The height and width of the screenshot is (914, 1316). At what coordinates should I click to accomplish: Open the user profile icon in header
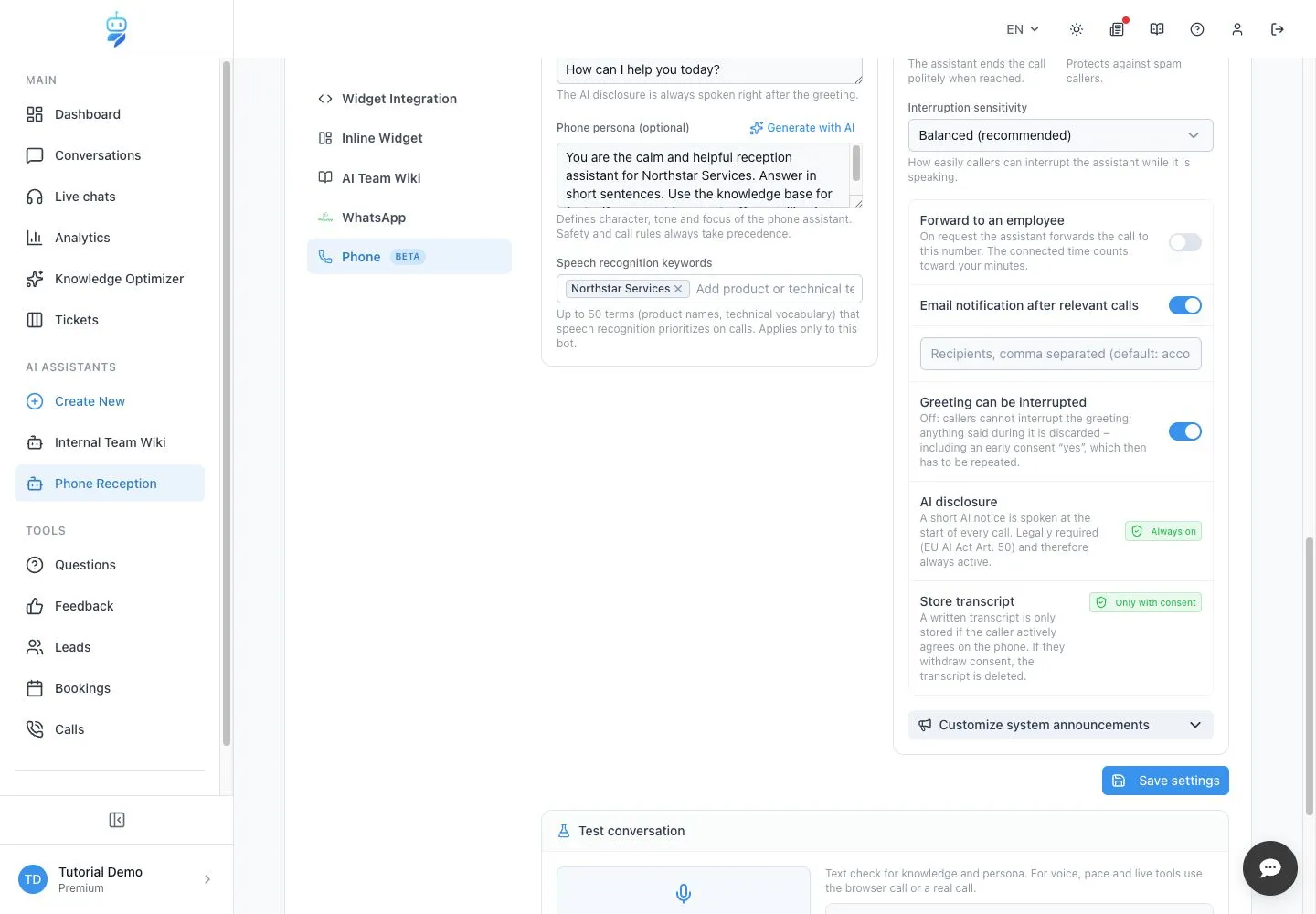[x=1237, y=29]
